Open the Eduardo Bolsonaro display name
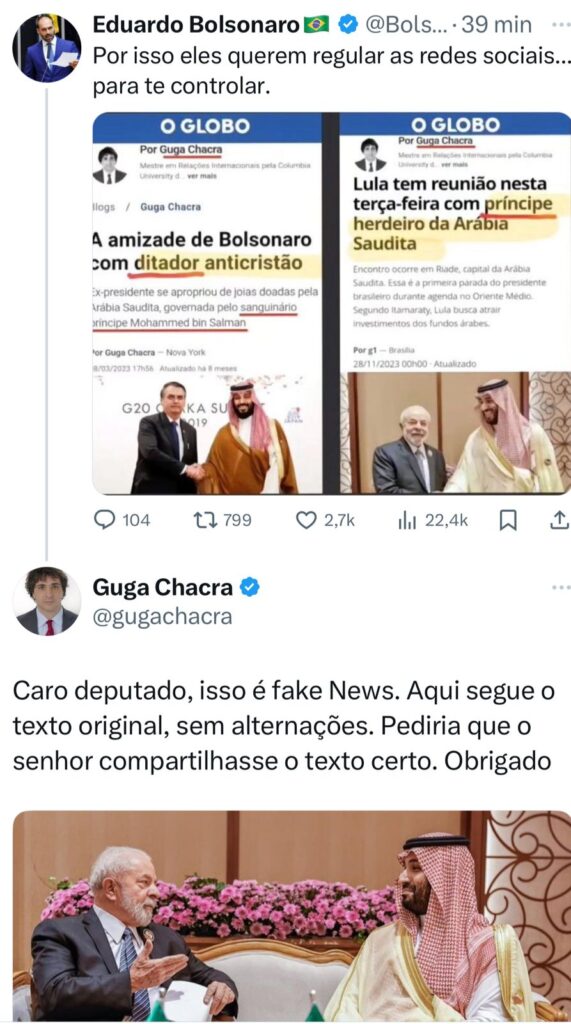 coord(196,25)
